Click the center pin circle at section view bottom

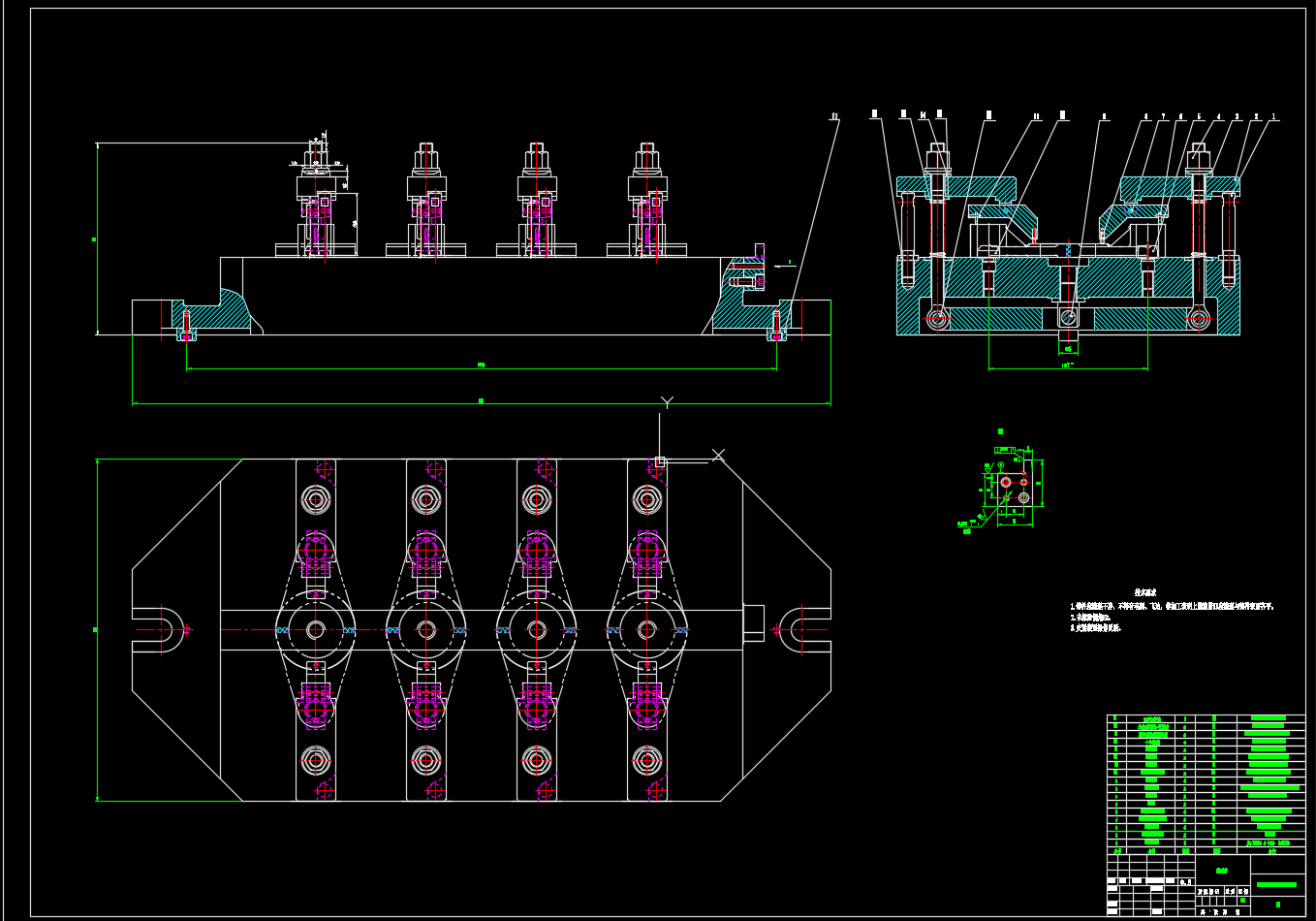click(x=1067, y=317)
